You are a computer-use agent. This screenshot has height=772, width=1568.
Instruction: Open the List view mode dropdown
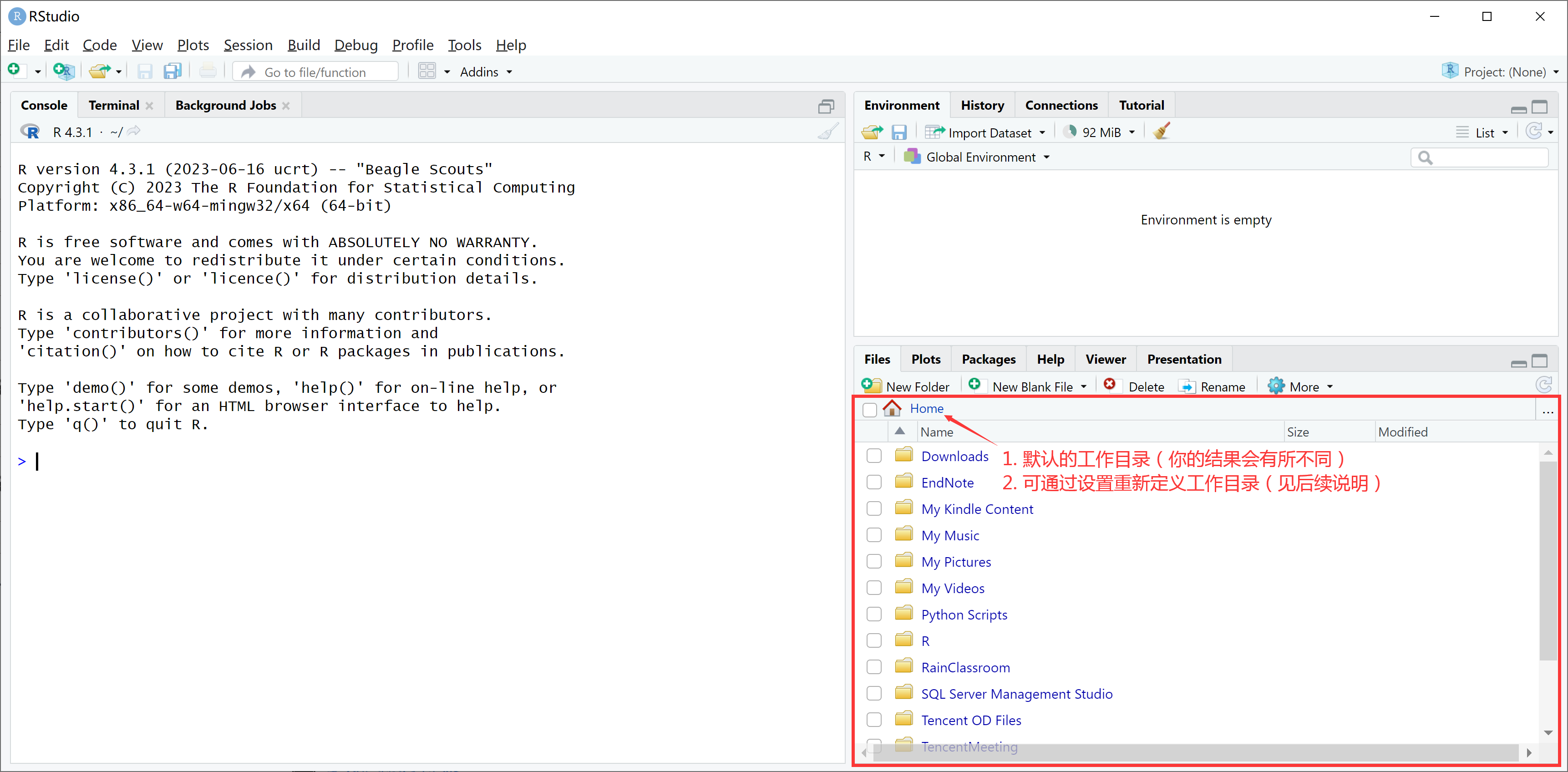[1482, 132]
